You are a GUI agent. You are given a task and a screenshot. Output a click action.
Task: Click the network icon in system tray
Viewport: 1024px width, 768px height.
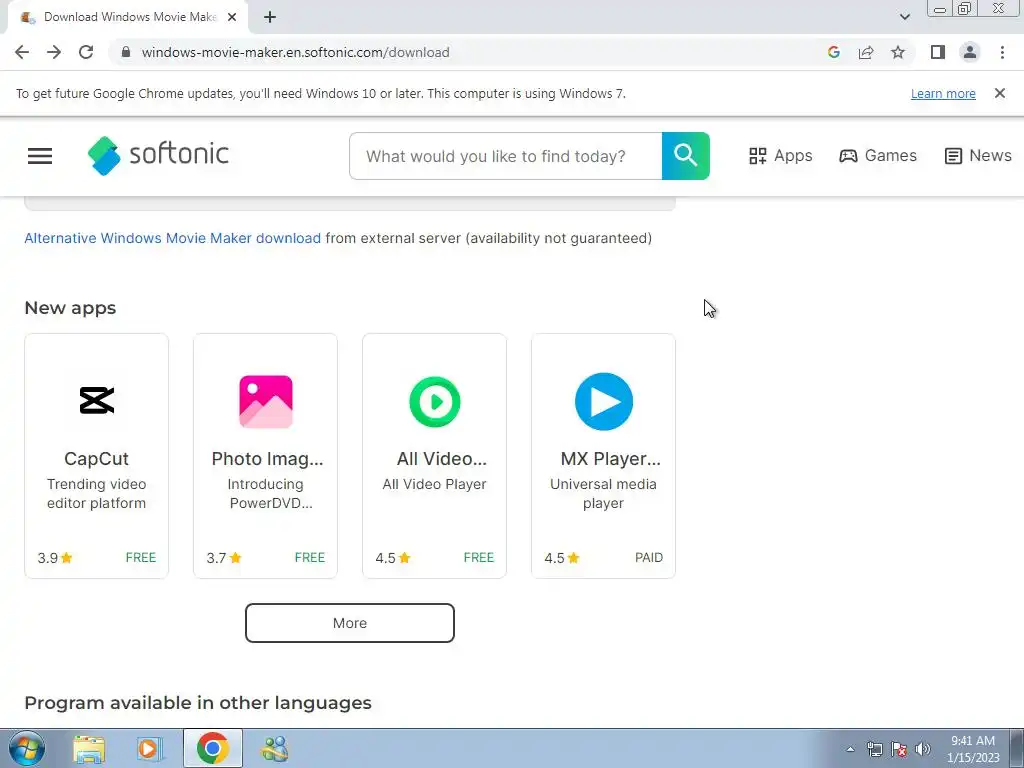(874, 749)
